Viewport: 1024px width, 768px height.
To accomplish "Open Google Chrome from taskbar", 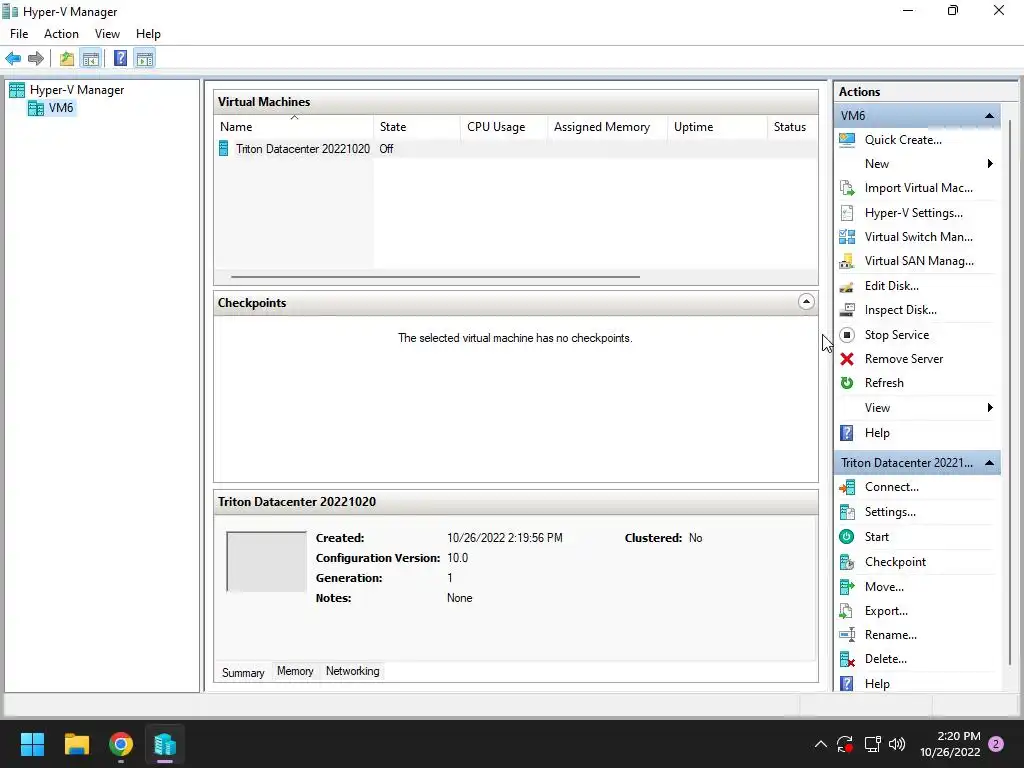I will click(x=121, y=744).
